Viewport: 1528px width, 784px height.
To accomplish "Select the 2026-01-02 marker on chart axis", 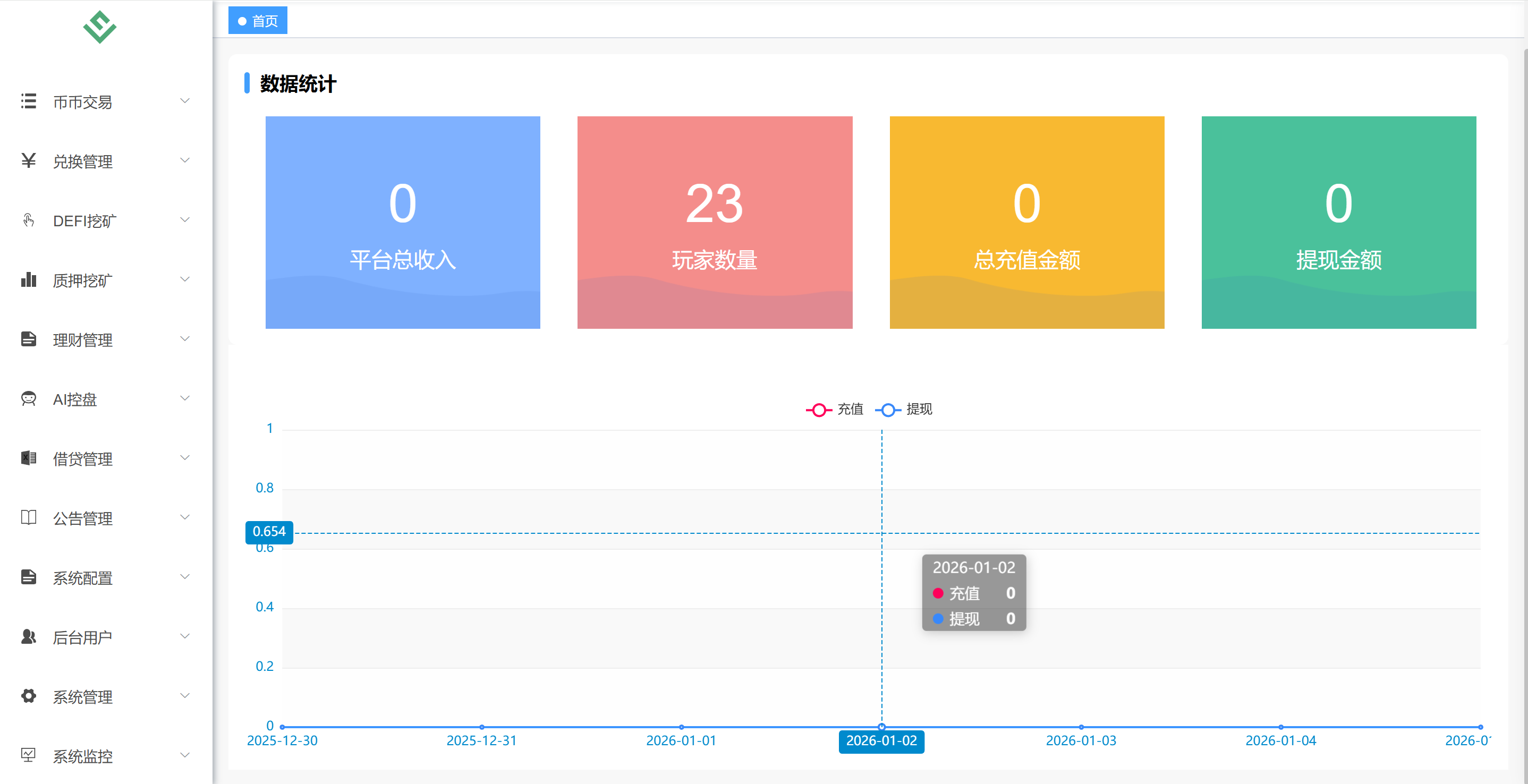I will (881, 742).
